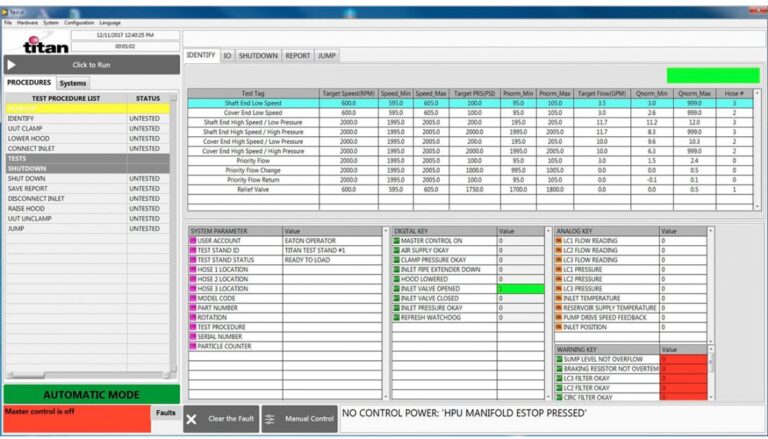
Task: Click the icon beside SUMP LEVEL NOT OVERFLOW
Action: pyautogui.click(x=559, y=359)
